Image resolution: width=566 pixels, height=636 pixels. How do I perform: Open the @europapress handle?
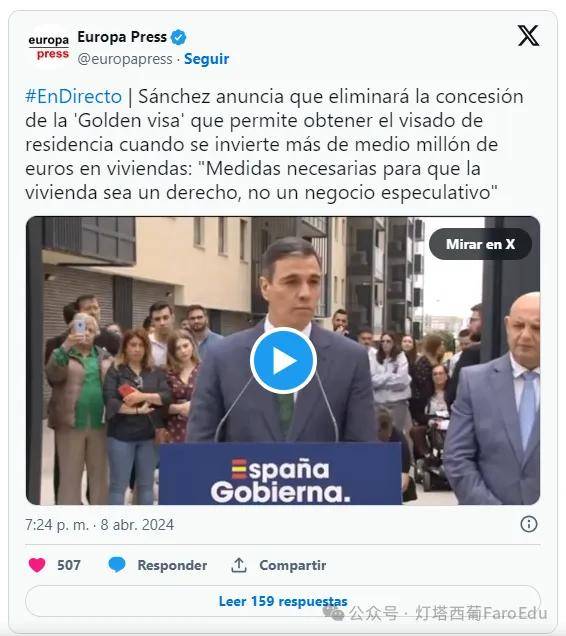click(x=125, y=59)
